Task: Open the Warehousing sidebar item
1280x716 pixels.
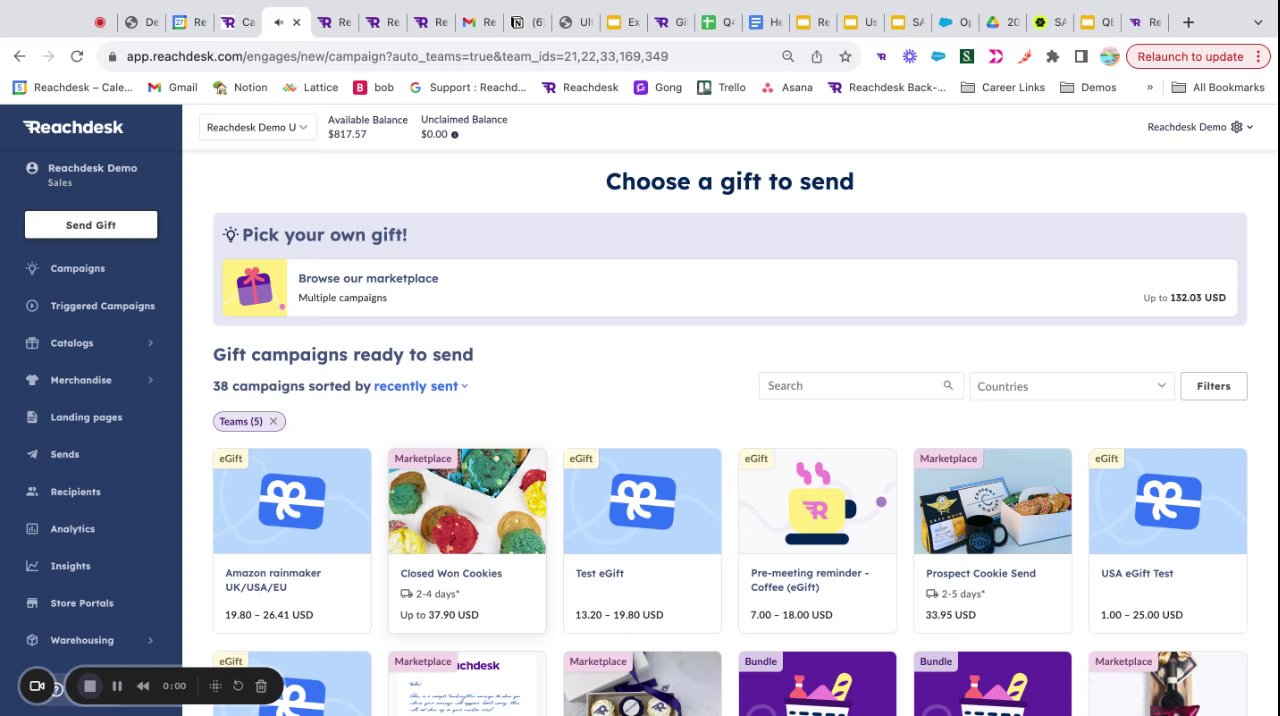Action: click(x=82, y=640)
